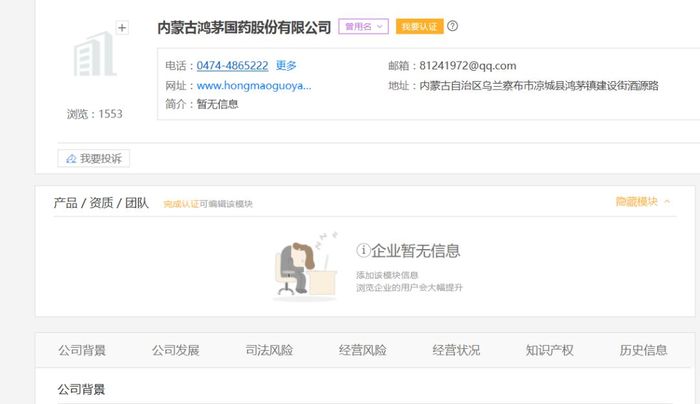Click the plus icon beside company logo
Viewport: 700px width, 404px height.
[x=122, y=28]
